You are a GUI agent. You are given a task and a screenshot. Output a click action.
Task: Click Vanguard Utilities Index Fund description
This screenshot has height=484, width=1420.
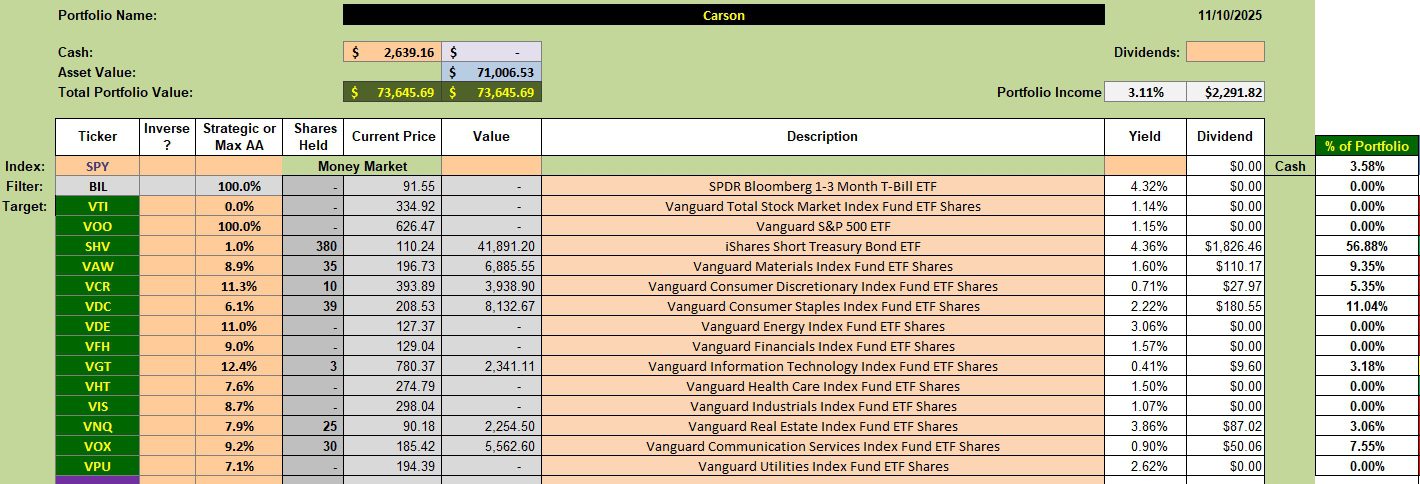(822, 466)
